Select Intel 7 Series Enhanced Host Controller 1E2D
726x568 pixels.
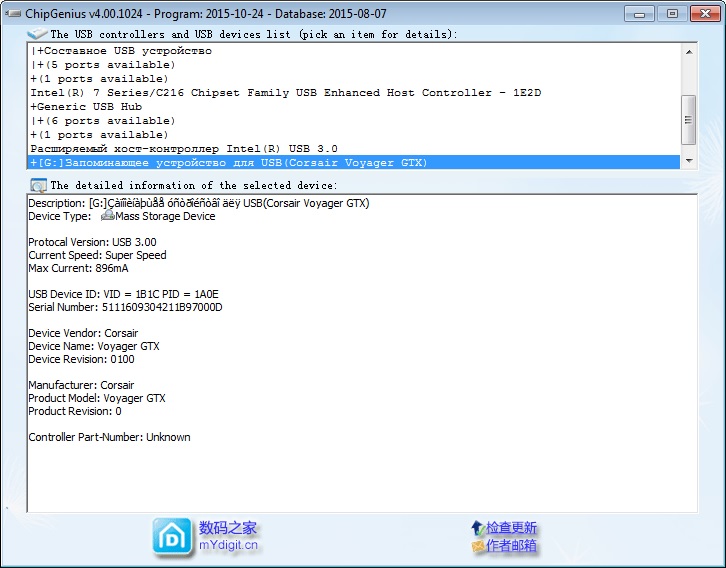[353, 93]
